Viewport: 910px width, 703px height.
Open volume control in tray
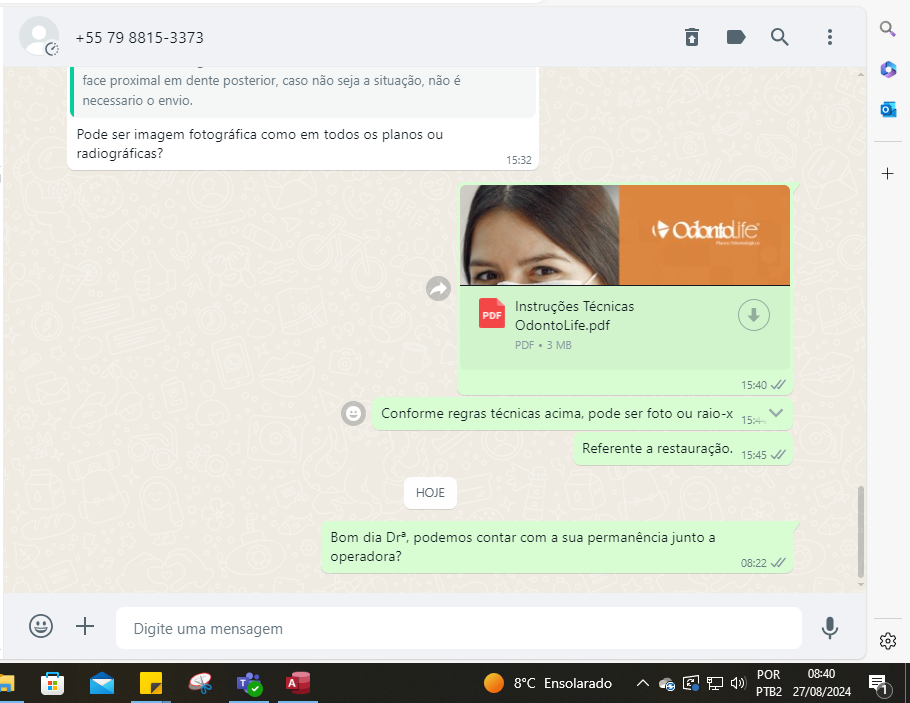click(x=738, y=683)
